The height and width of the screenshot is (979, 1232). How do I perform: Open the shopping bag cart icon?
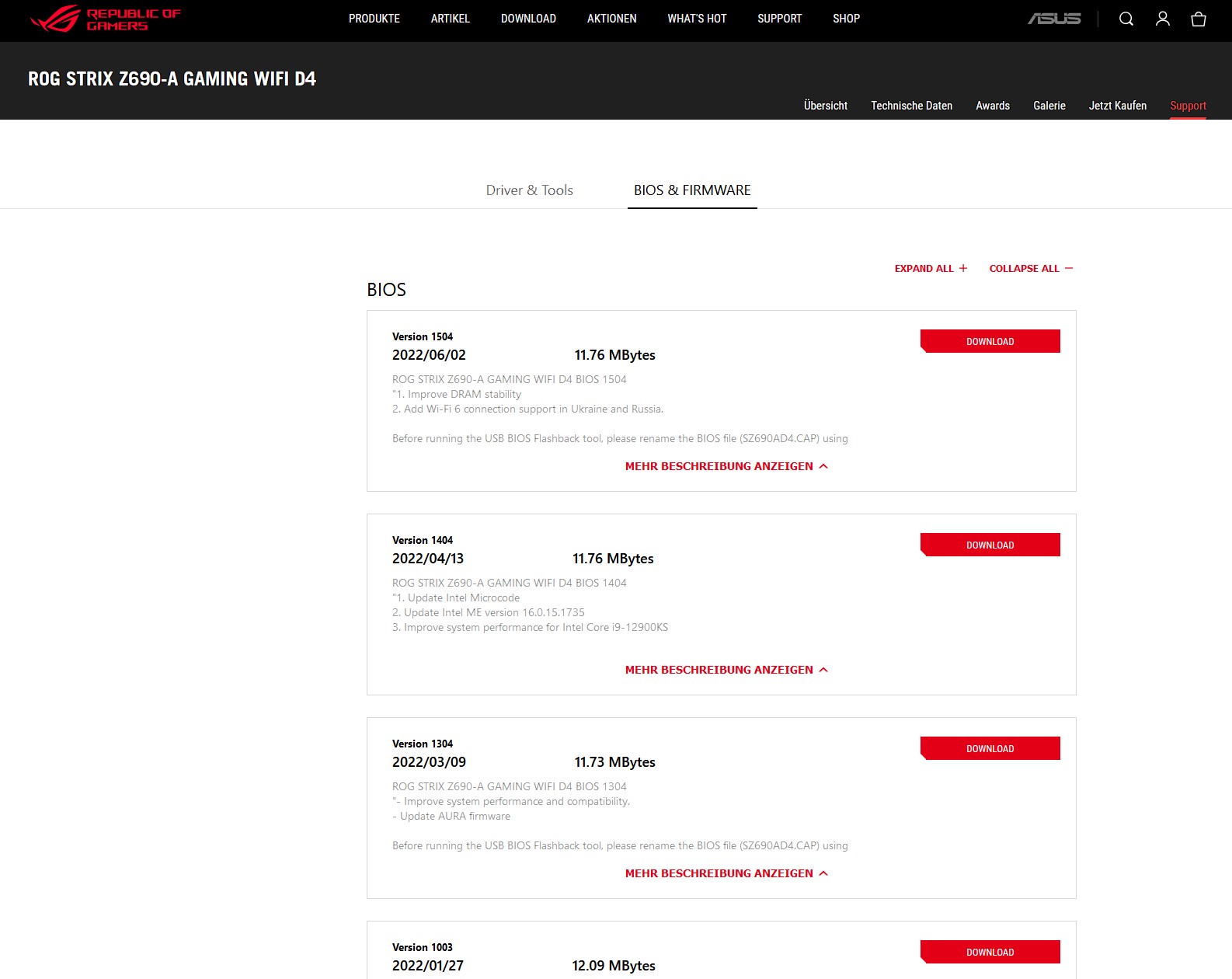1199,19
